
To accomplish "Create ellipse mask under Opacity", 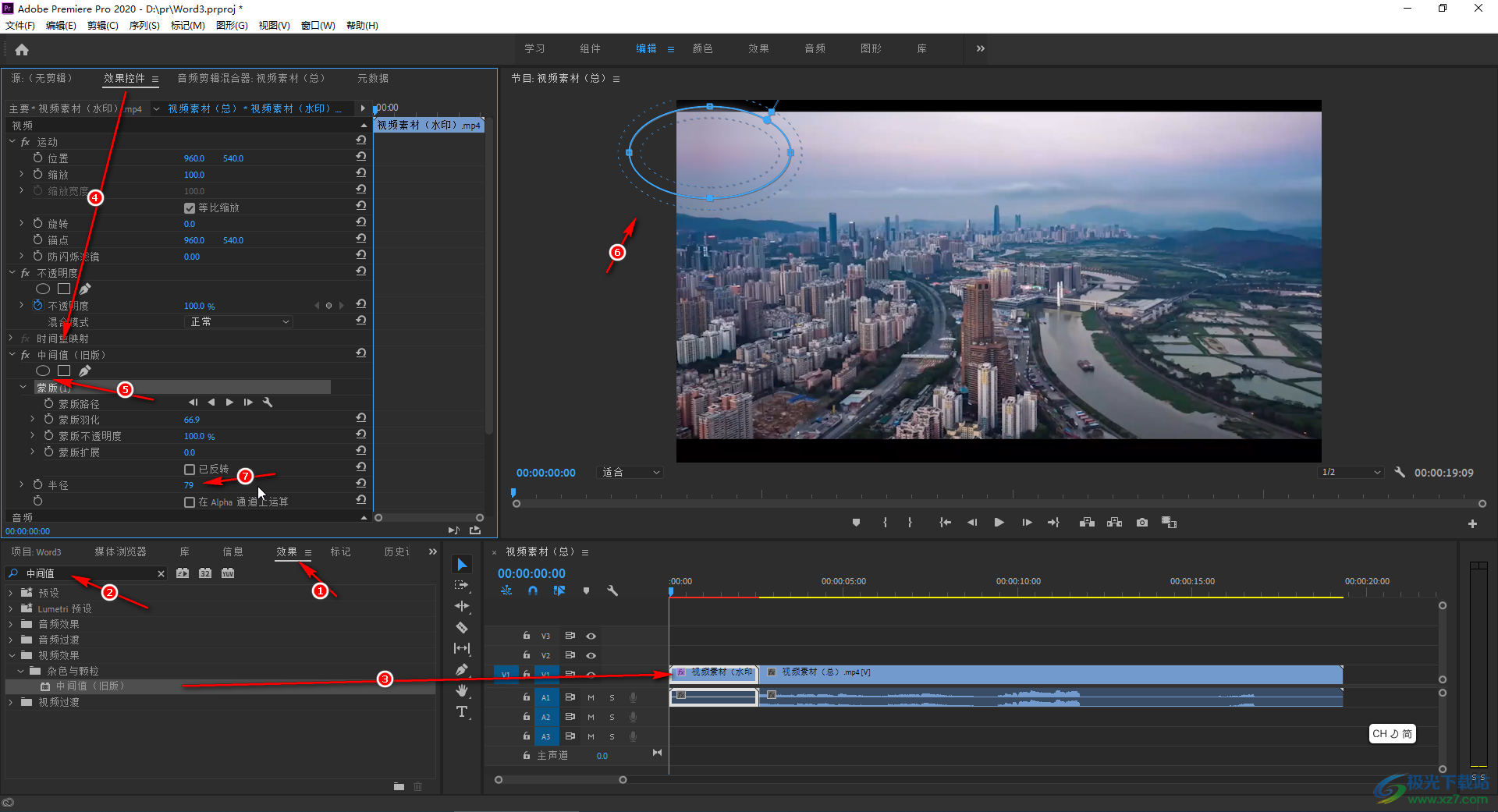I will [x=43, y=289].
